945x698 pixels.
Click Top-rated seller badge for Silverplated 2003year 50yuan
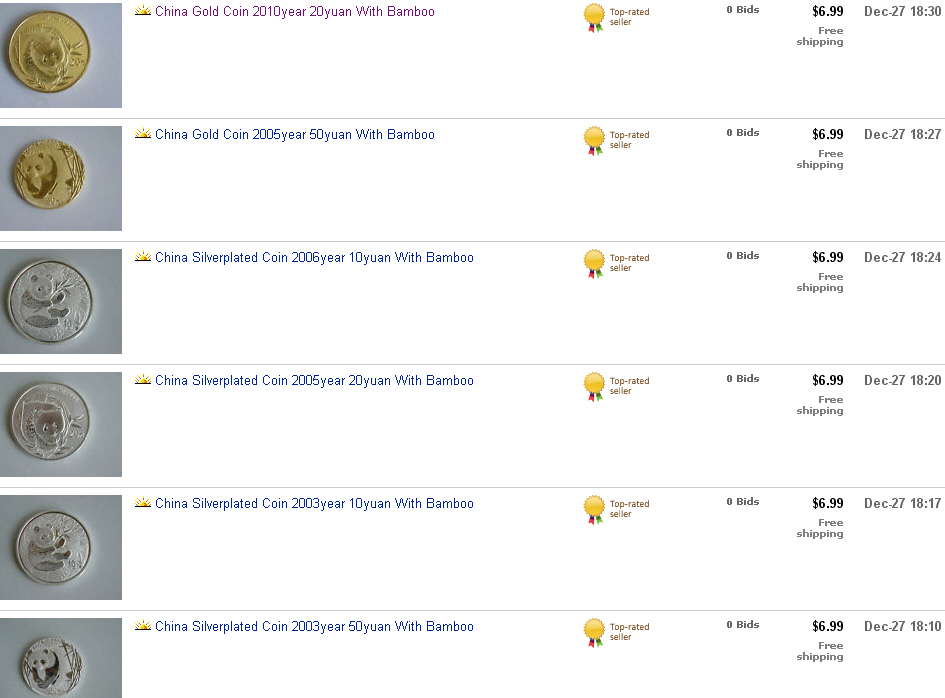[x=595, y=633]
